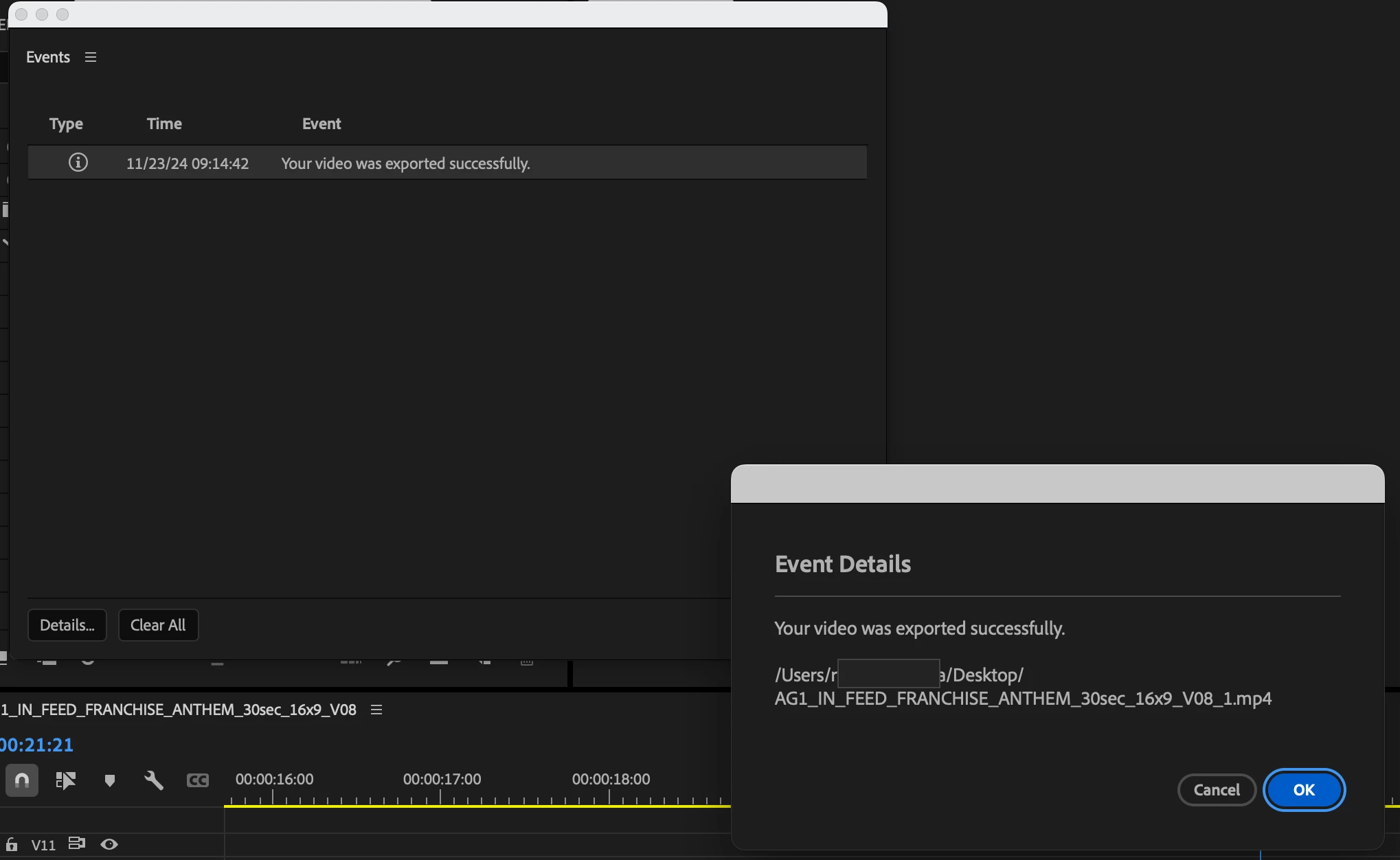This screenshot has width=1400, height=860.
Task: Toggle Snap in Timeline magnet icon
Action: click(22, 780)
